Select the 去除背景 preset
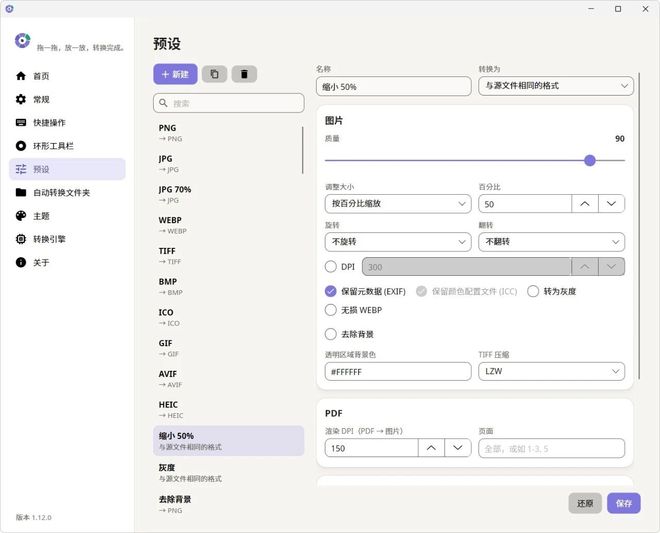The width and height of the screenshot is (660, 533). pyautogui.click(x=227, y=504)
